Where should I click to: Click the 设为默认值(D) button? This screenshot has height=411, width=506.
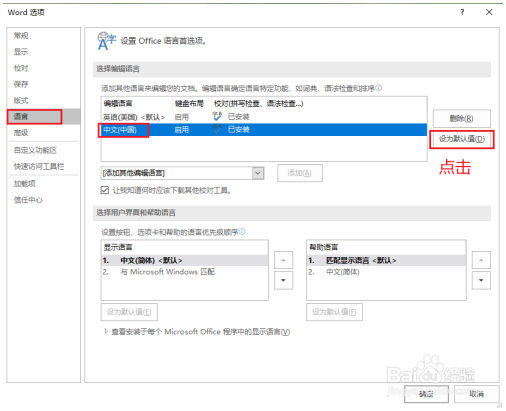tap(462, 139)
